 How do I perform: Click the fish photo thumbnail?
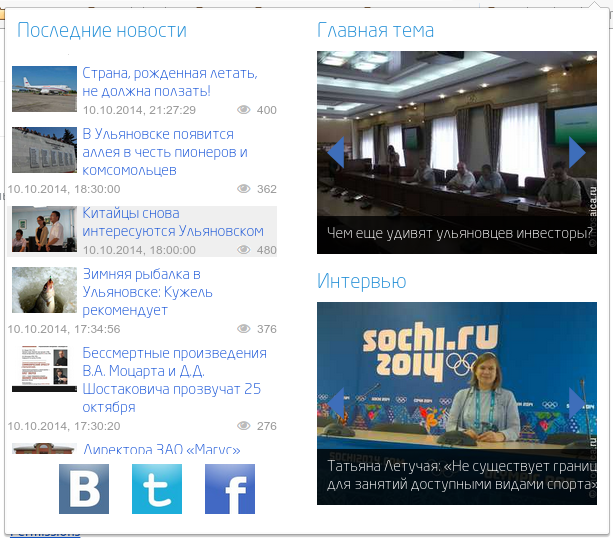(x=44, y=290)
